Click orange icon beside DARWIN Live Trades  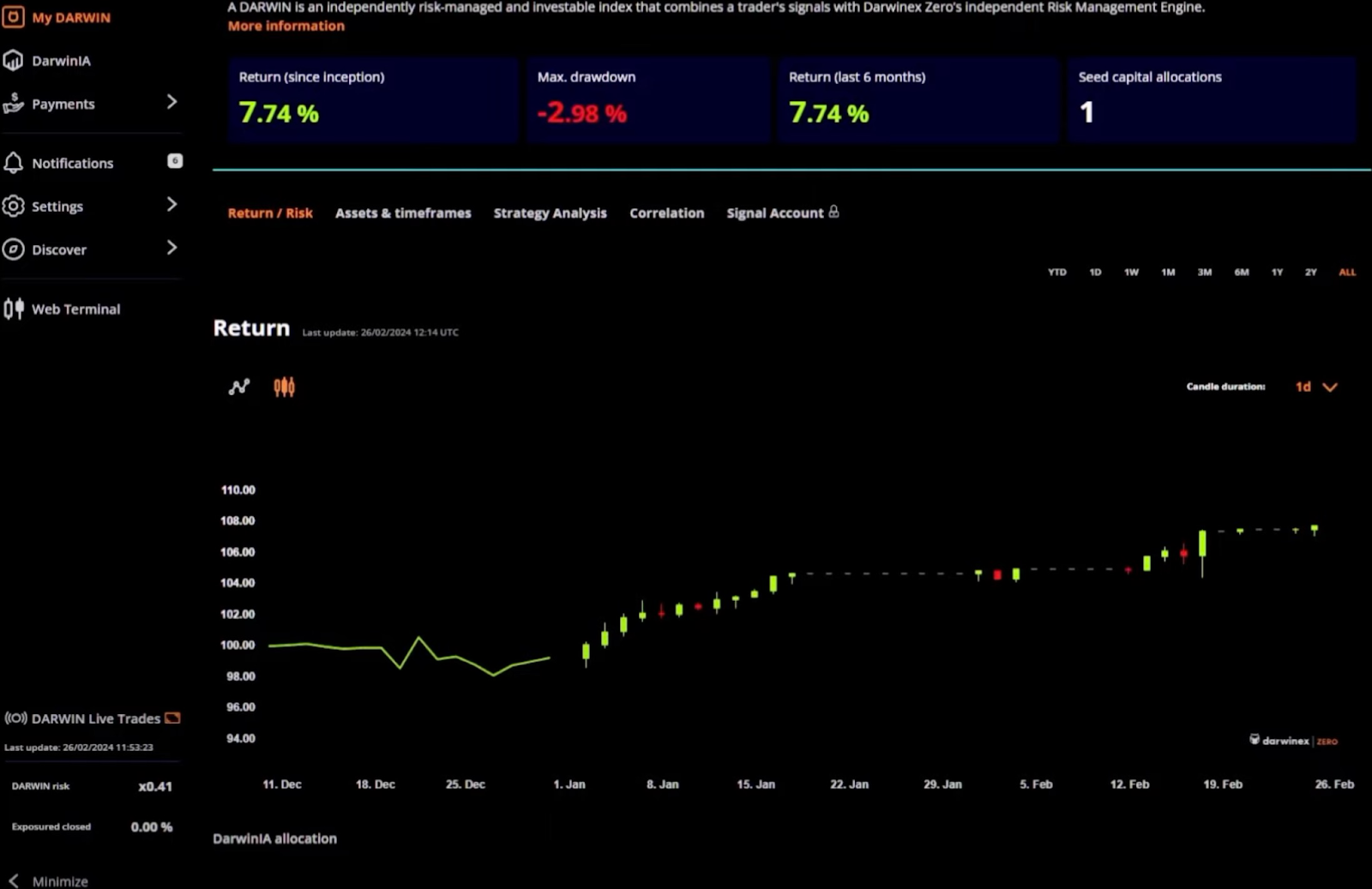[172, 718]
